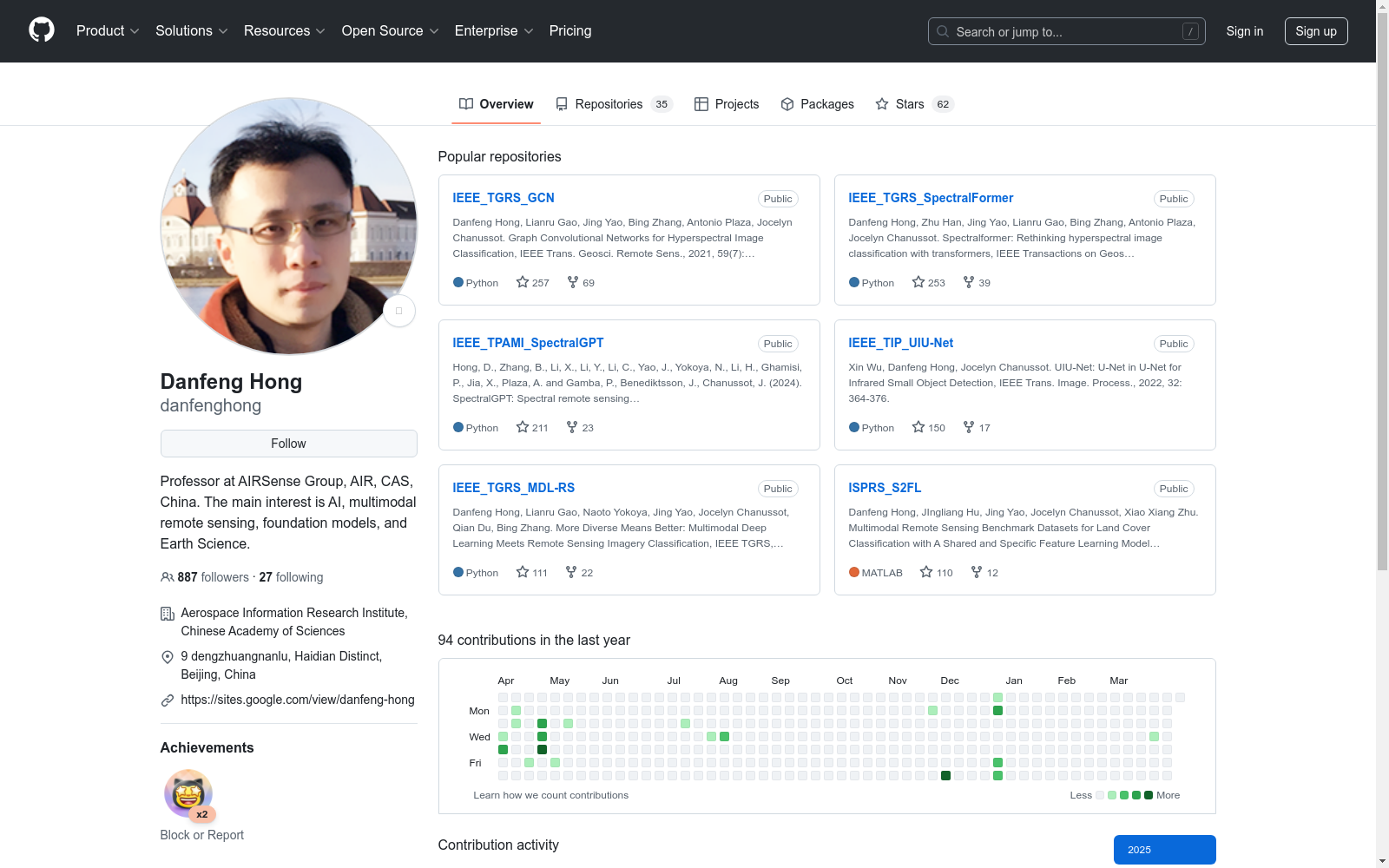Image resolution: width=1389 pixels, height=868 pixels.
Task: Click the fork icon of IEEE_TPAMI_SpectralGPT
Action: [x=572, y=427]
